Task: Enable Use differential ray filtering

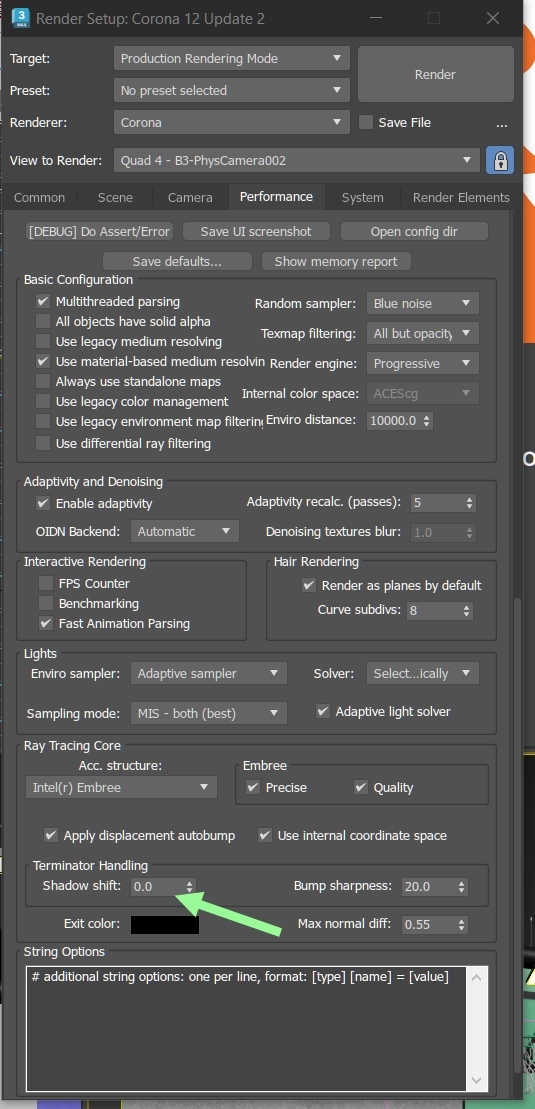Action: (43, 443)
